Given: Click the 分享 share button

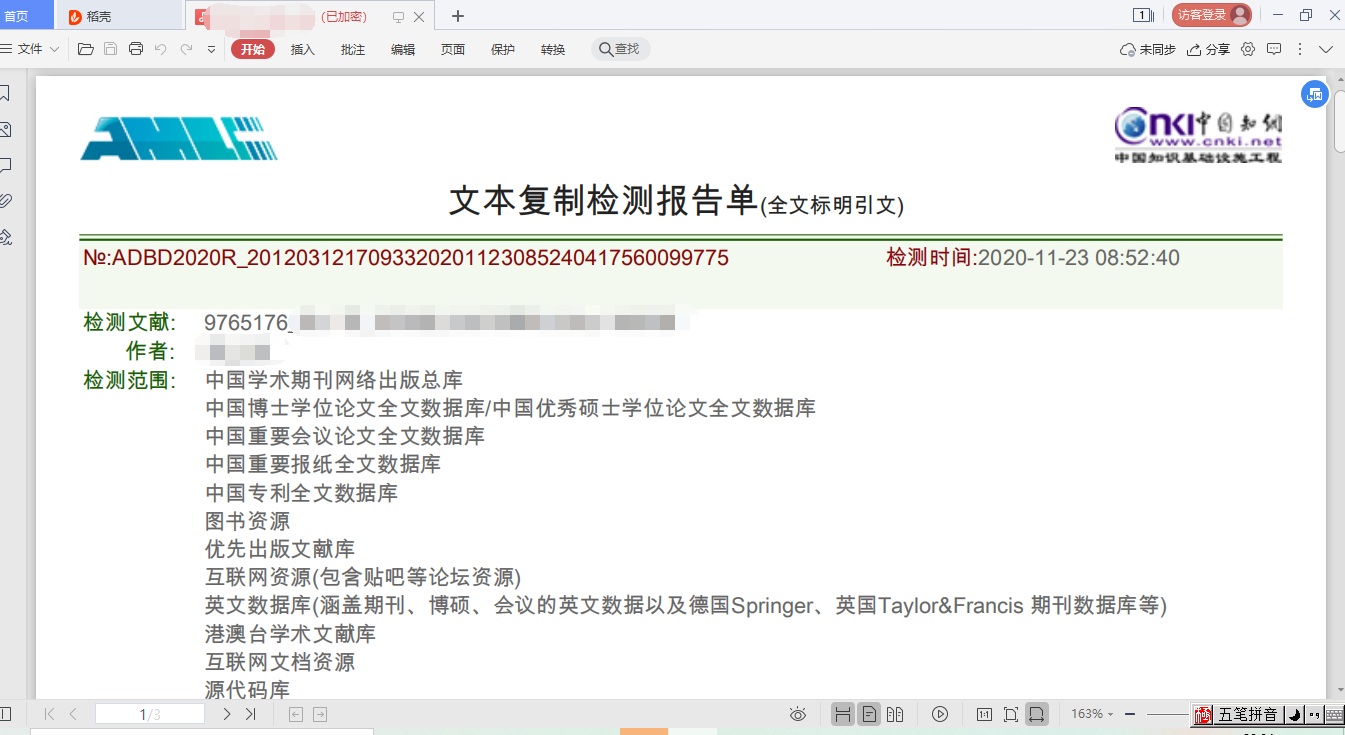Looking at the screenshot, I should point(1208,49).
